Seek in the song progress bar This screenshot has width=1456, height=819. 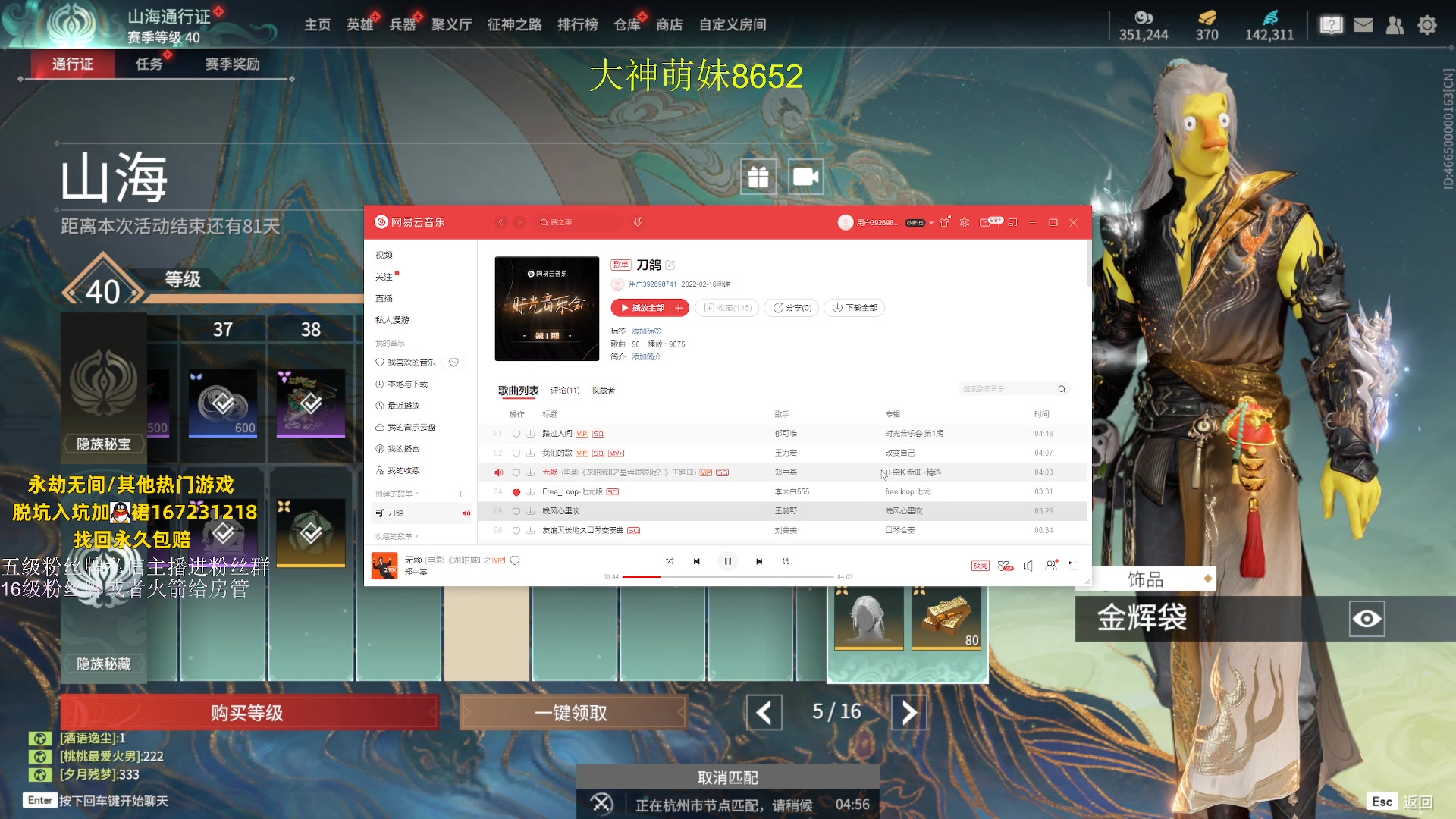click(728, 577)
